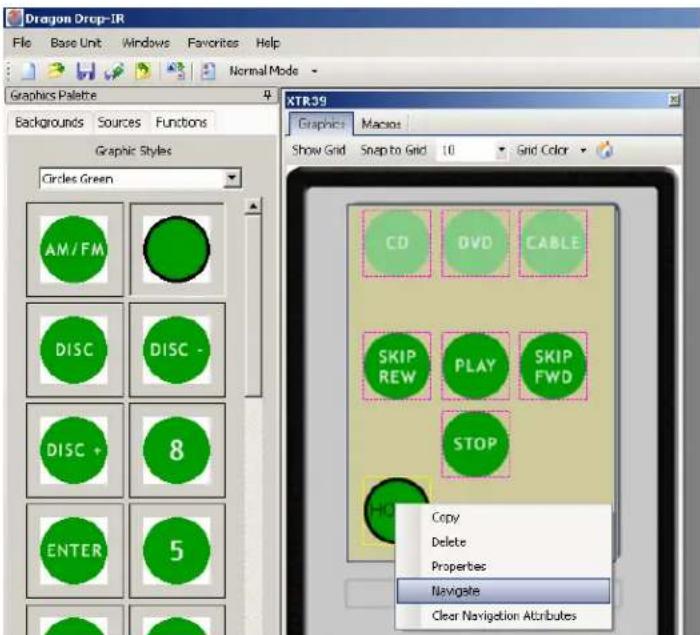Select the number 8 palette graphic
700x635 pixels.
click(x=177, y=450)
